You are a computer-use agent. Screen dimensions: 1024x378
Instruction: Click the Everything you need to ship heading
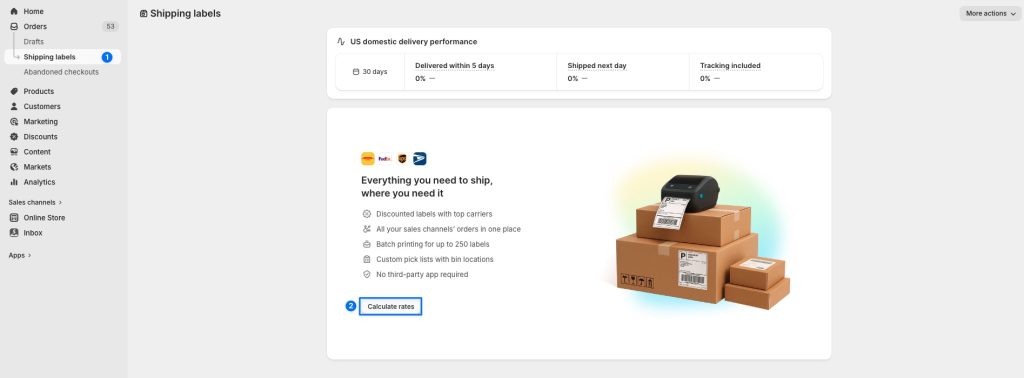pyautogui.click(x=426, y=187)
